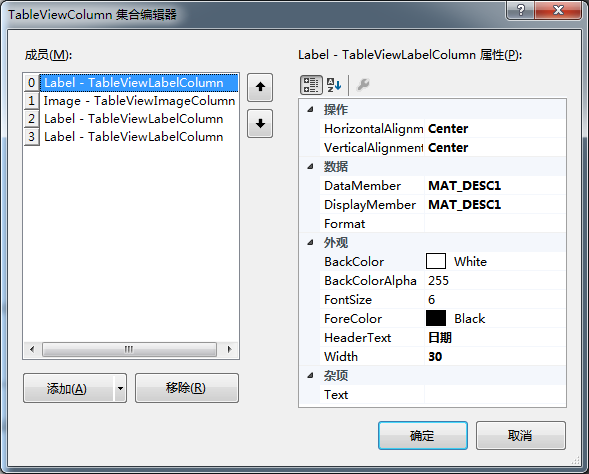
Task: Sort properties alphabetically
Action: click(x=334, y=85)
